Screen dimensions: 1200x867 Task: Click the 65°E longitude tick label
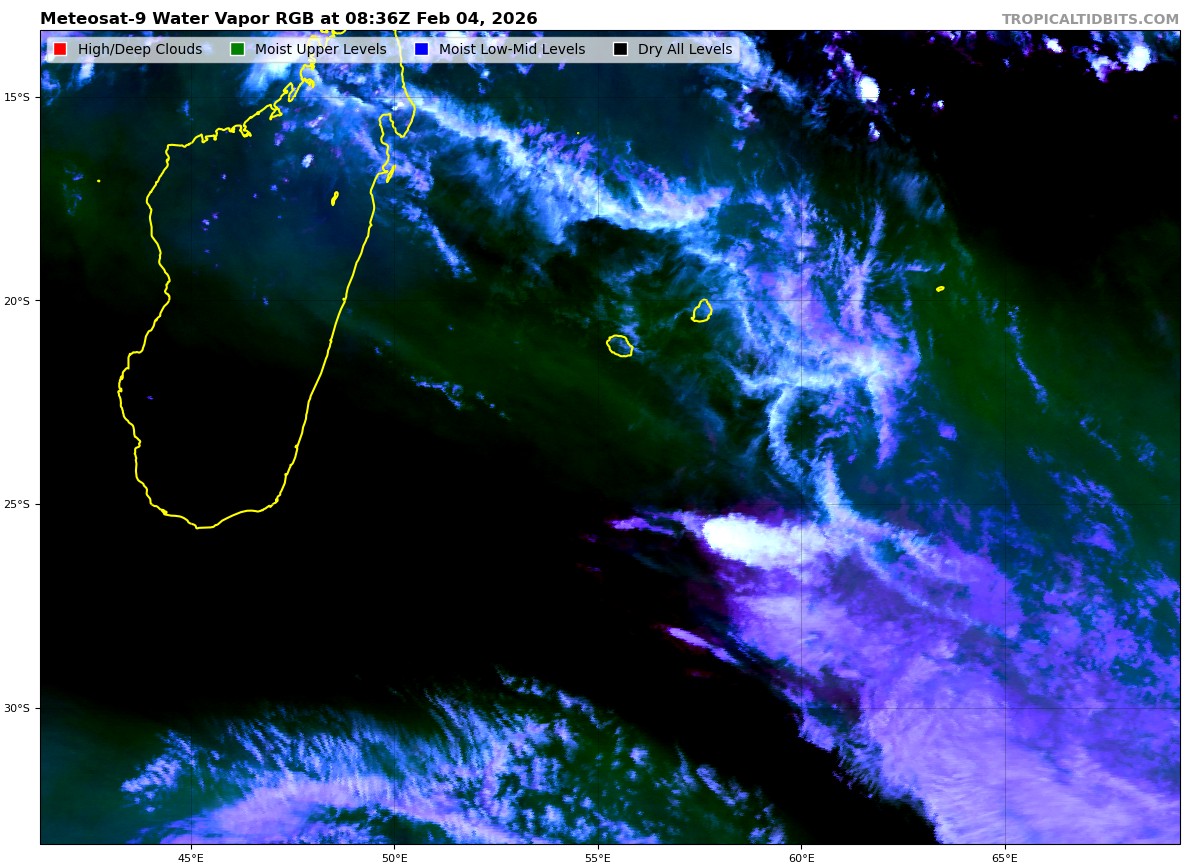(x=1005, y=857)
